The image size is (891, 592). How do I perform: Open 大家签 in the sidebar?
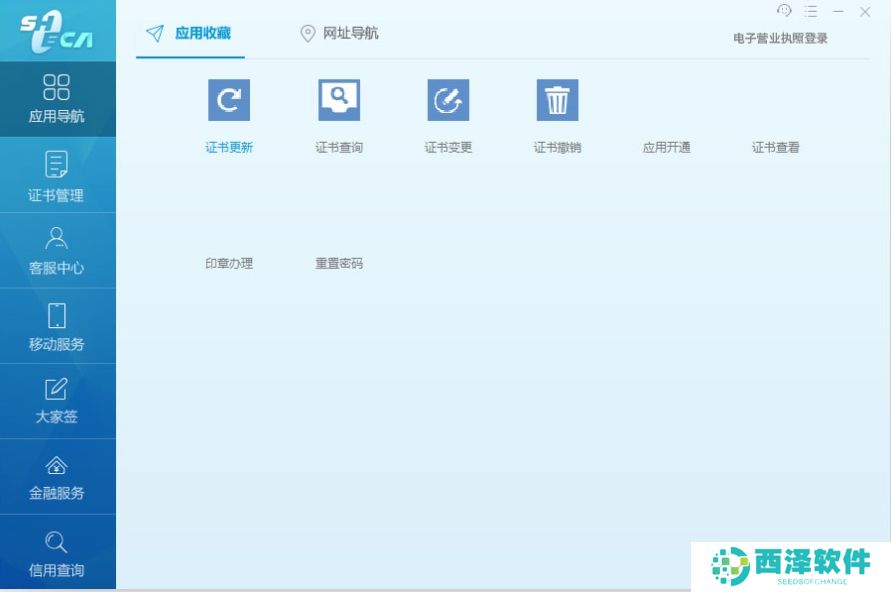[57, 401]
